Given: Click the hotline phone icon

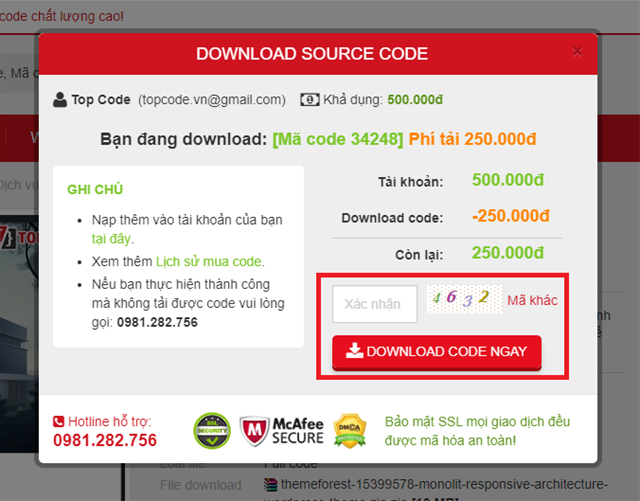Looking at the screenshot, I should pos(58,421).
